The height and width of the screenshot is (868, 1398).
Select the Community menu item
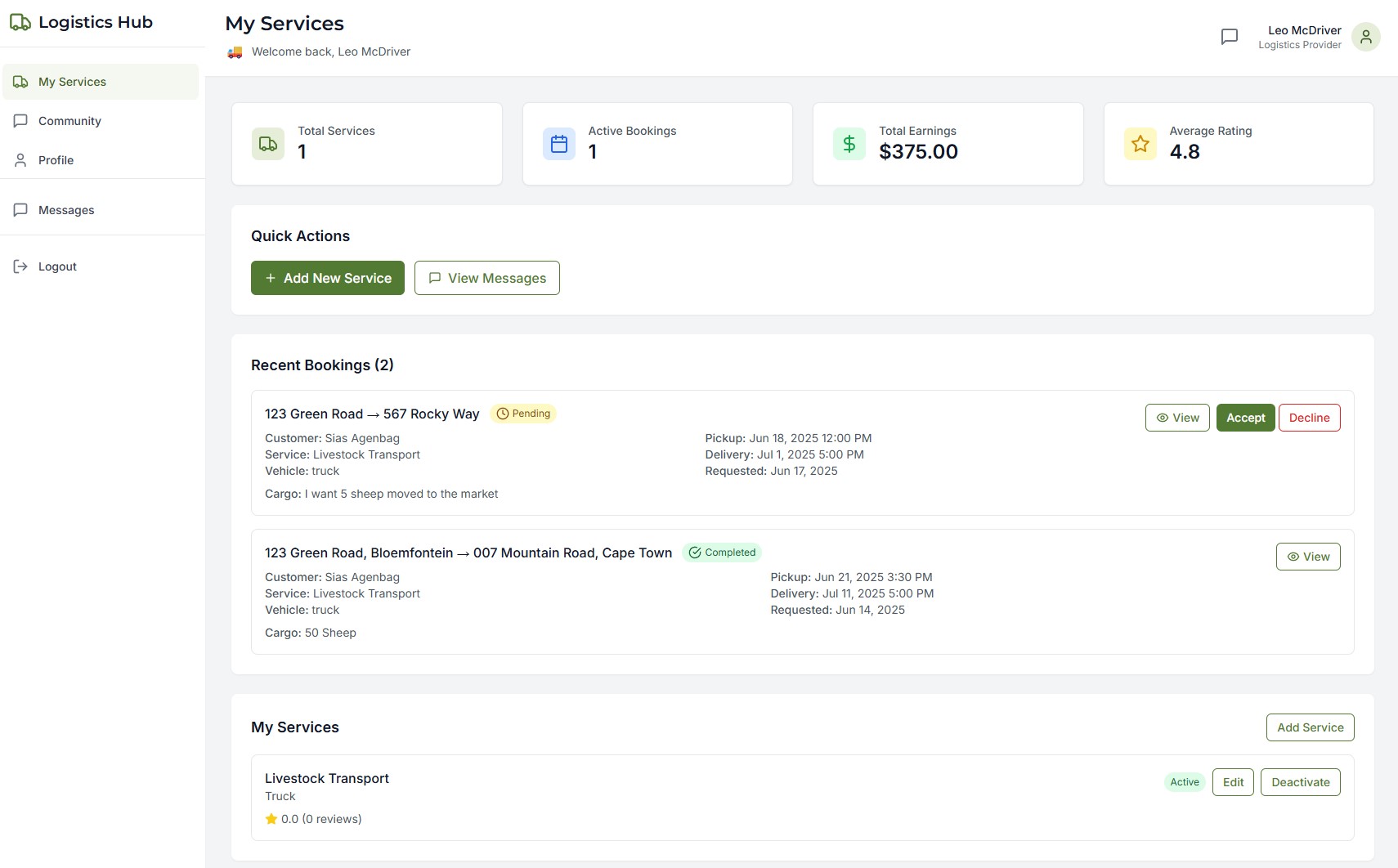[x=69, y=120]
